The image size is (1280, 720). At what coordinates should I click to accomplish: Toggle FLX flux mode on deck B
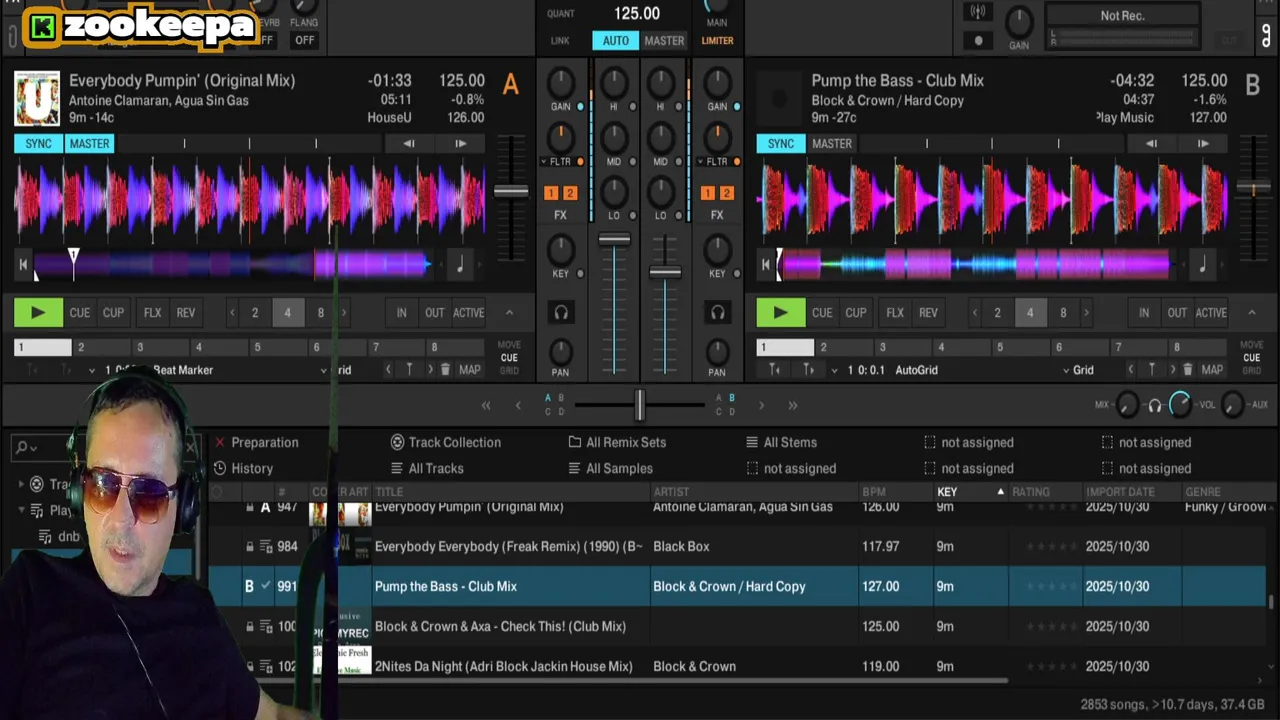[895, 313]
